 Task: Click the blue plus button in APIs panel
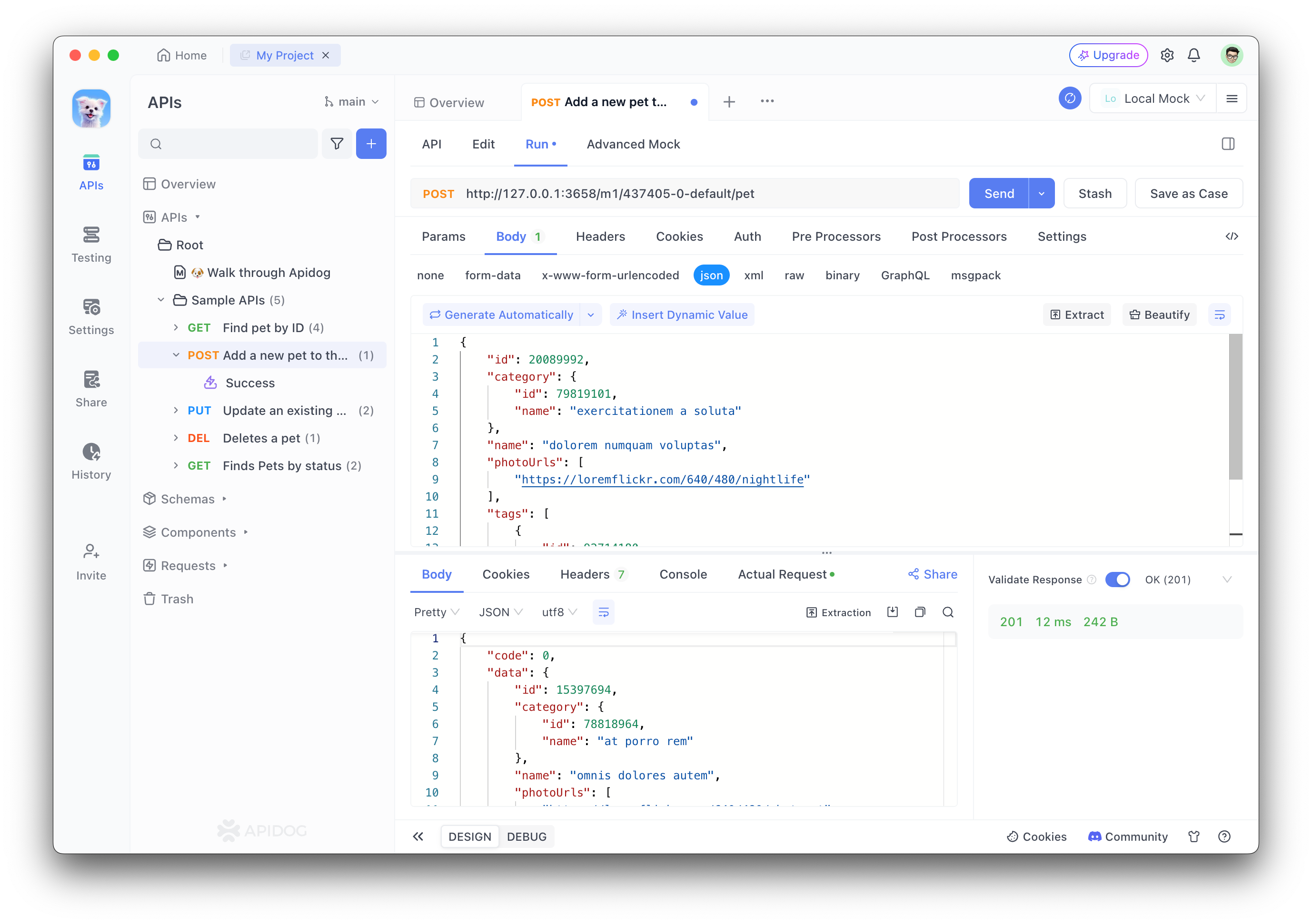371,144
